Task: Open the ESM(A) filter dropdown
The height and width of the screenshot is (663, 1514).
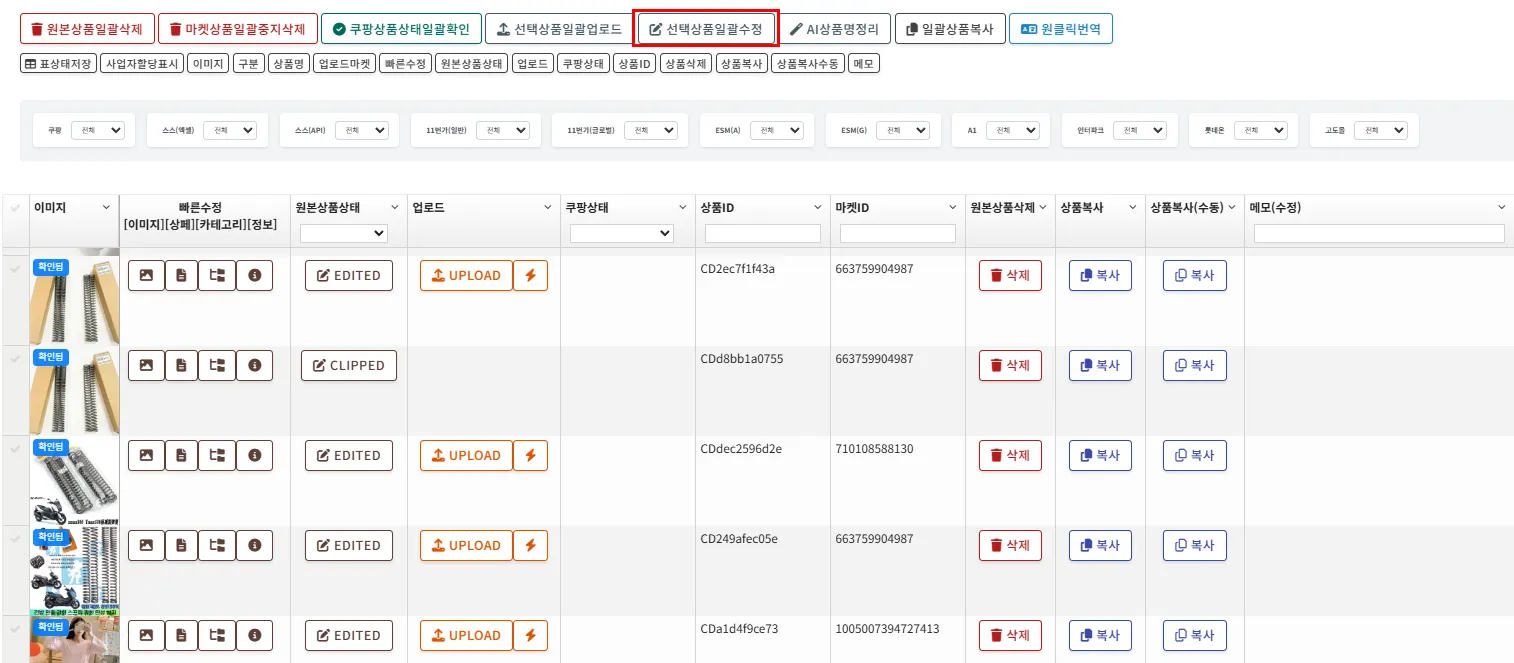Action: point(777,130)
